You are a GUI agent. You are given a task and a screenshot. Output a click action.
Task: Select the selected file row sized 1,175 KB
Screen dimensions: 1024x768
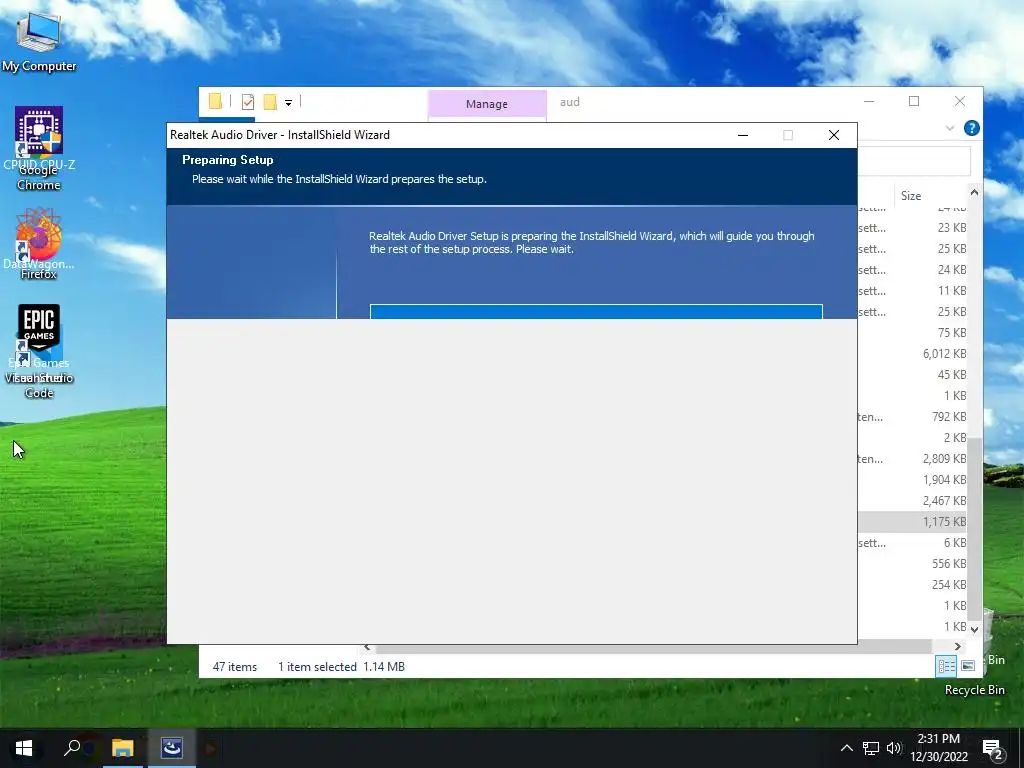[912, 521]
